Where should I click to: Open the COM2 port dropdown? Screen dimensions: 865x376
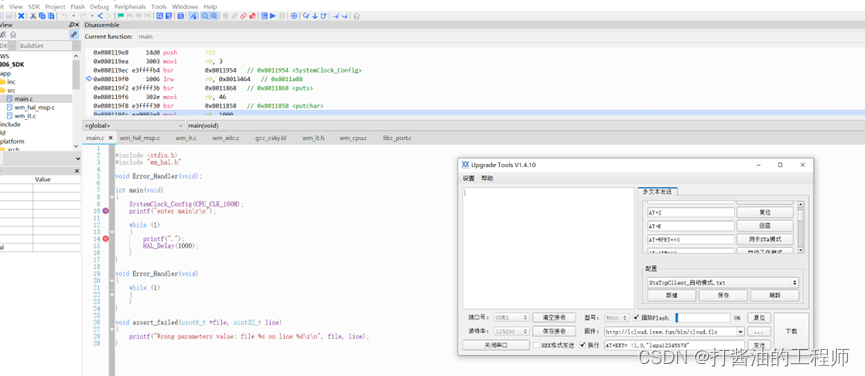point(511,318)
